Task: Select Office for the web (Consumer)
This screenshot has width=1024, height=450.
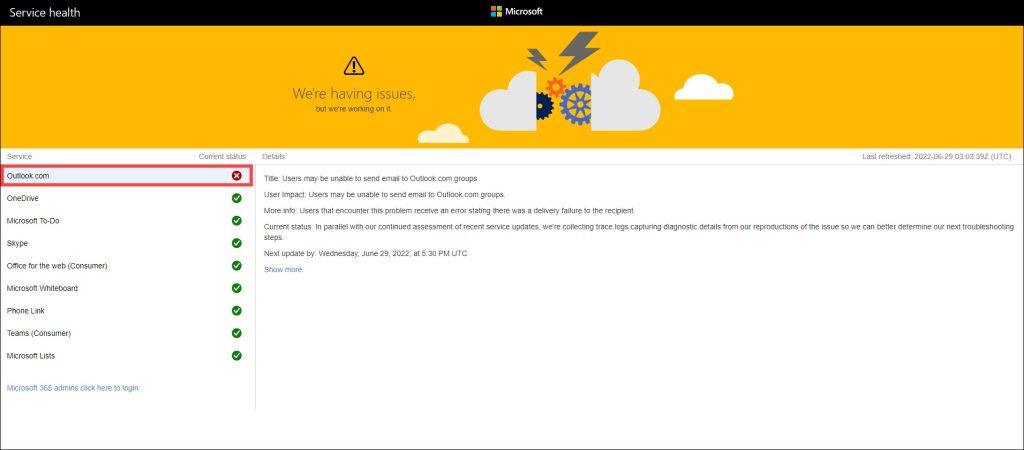Action: 127,266
